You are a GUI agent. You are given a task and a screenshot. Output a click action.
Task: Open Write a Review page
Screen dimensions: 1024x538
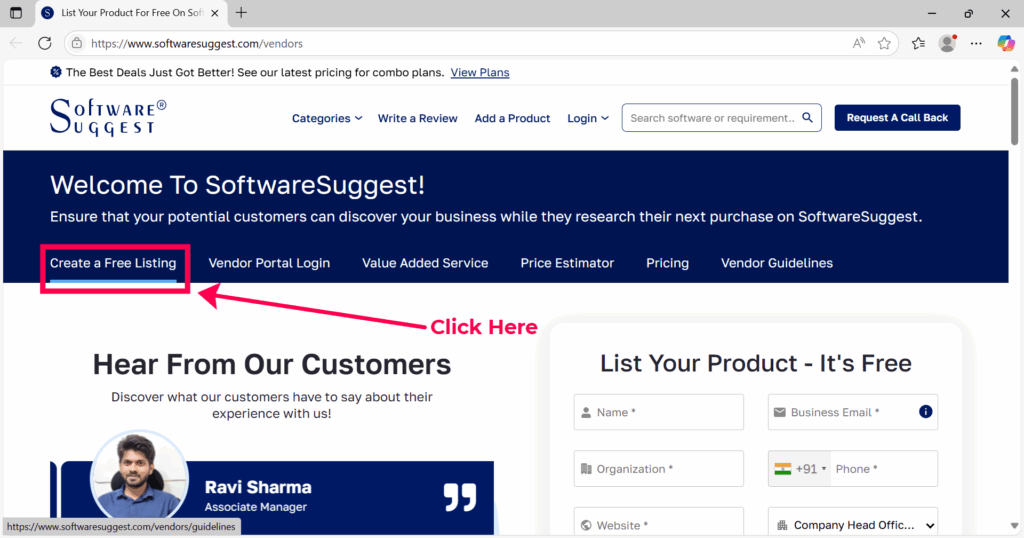click(x=417, y=118)
